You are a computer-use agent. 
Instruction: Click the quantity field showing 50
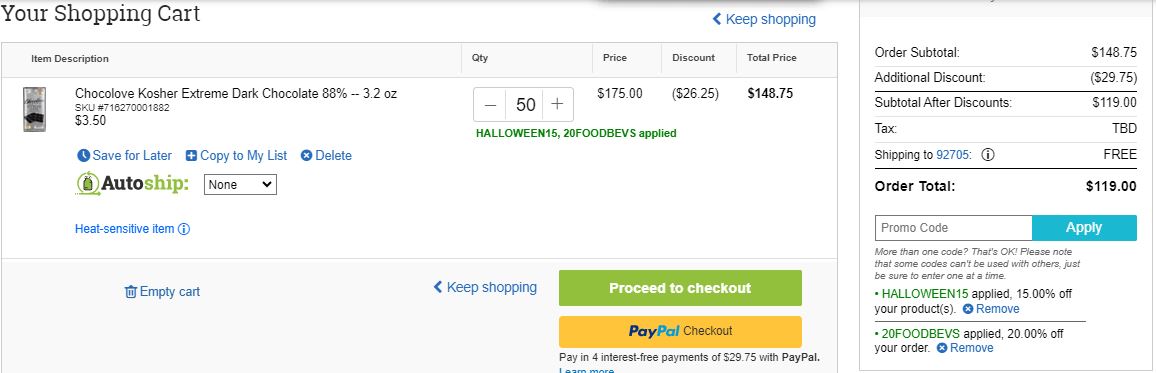click(524, 105)
